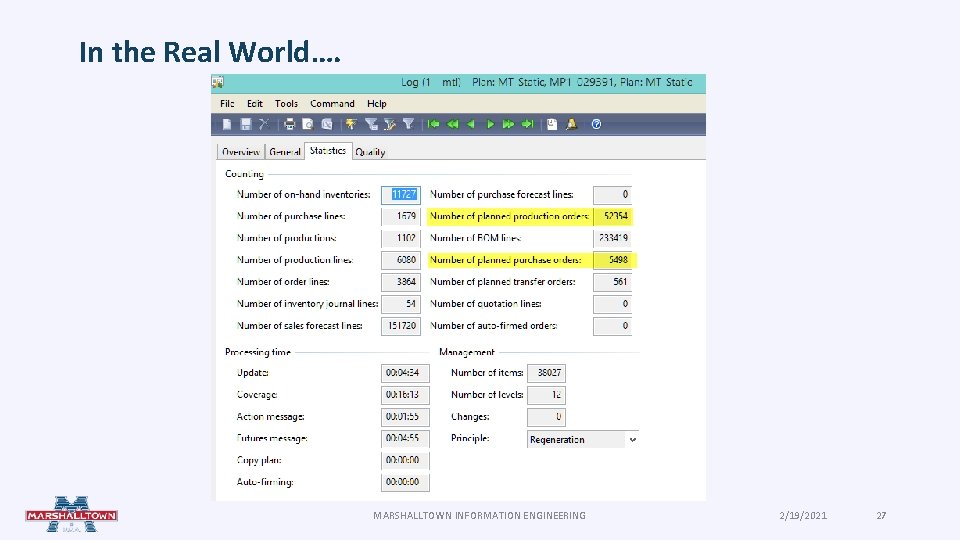Screen dimensions: 960x540
Task: Open Print preview magnifier icon
Action: [308, 124]
